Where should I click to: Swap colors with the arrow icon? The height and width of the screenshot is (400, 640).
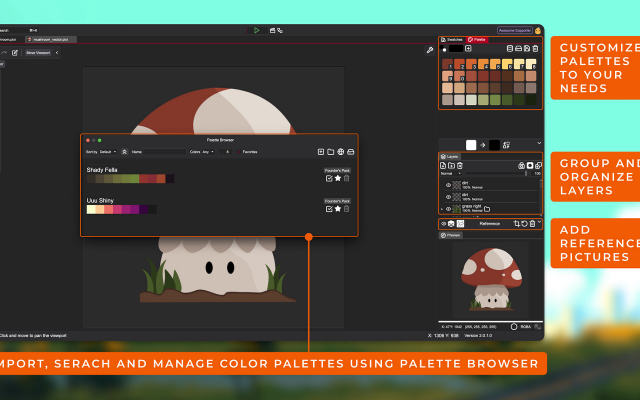[482, 145]
